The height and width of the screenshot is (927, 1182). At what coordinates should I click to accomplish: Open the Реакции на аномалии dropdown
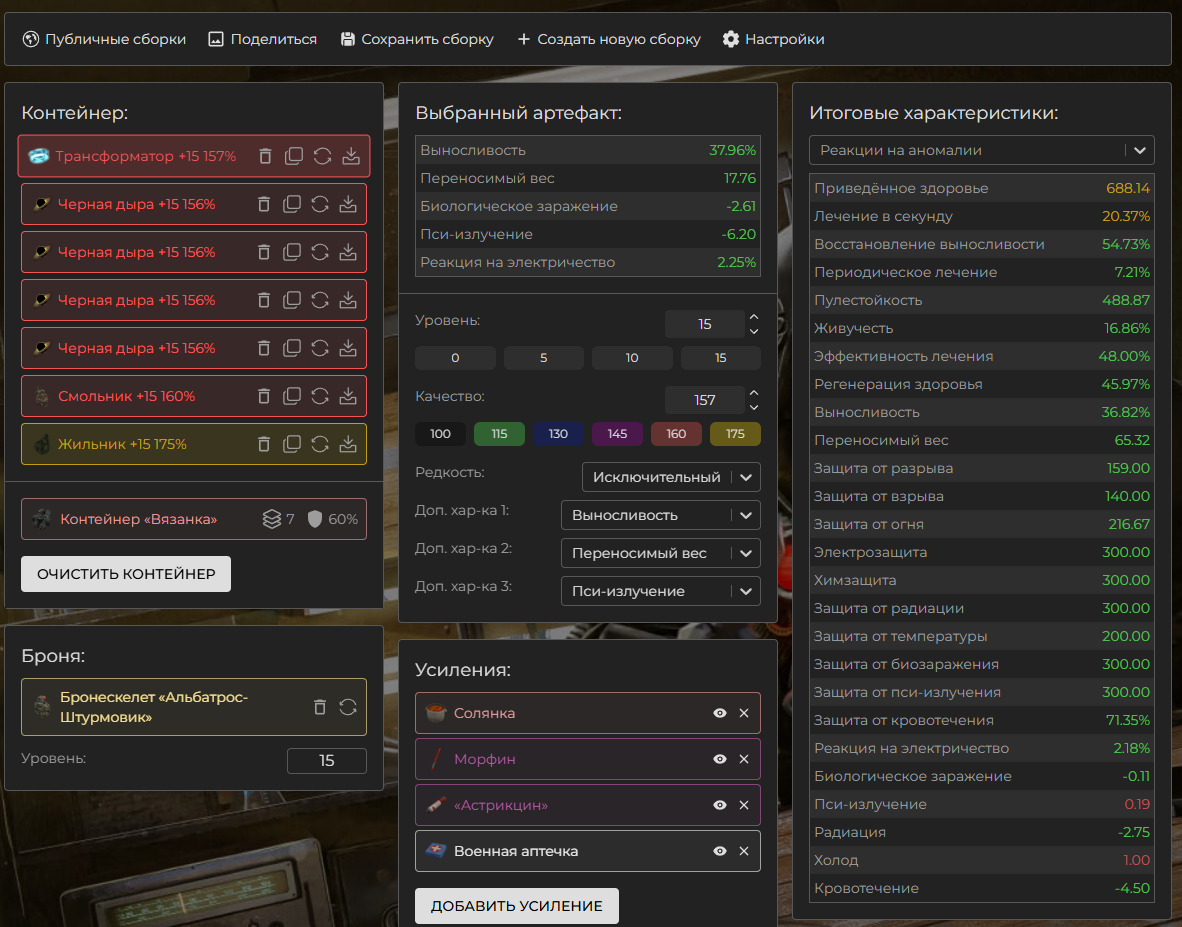tap(981, 150)
